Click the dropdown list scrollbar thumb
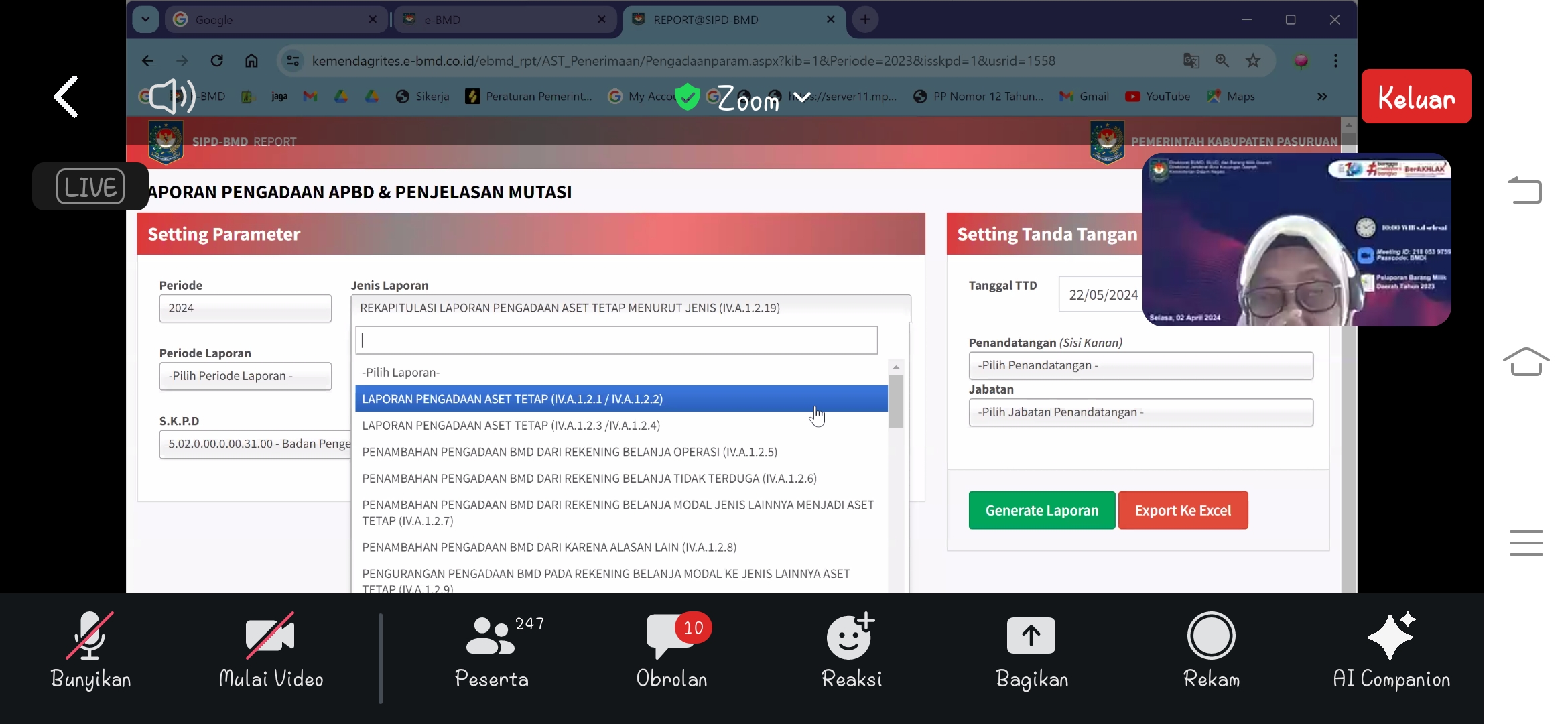 pyautogui.click(x=896, y=401)
